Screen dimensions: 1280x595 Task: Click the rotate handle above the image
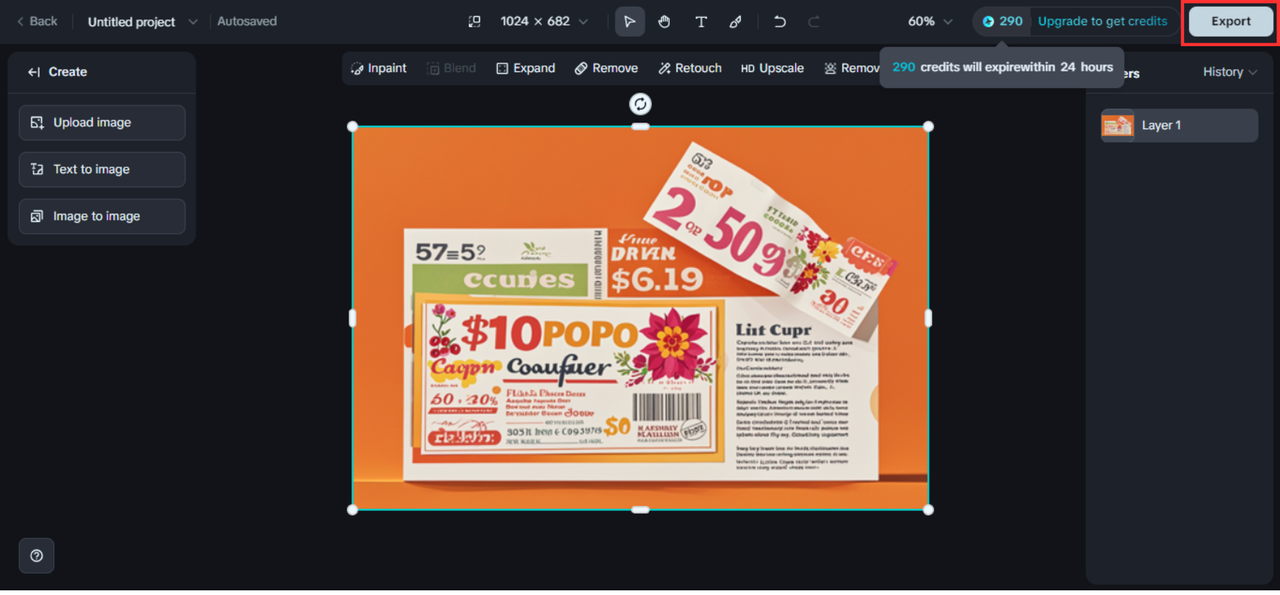pyautogui.click(x=640, y=104)
